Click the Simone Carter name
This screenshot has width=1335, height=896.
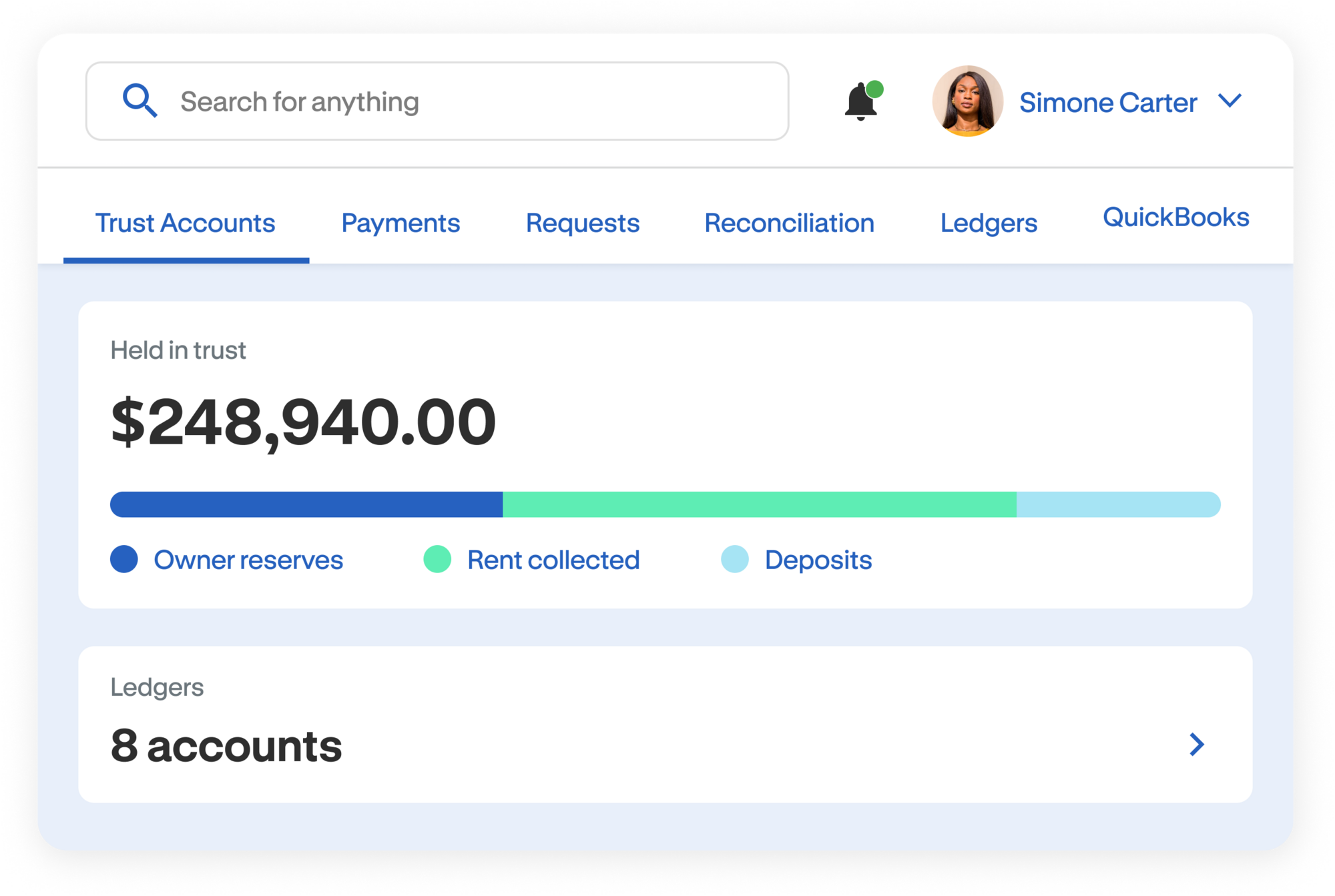[1107, 102]
